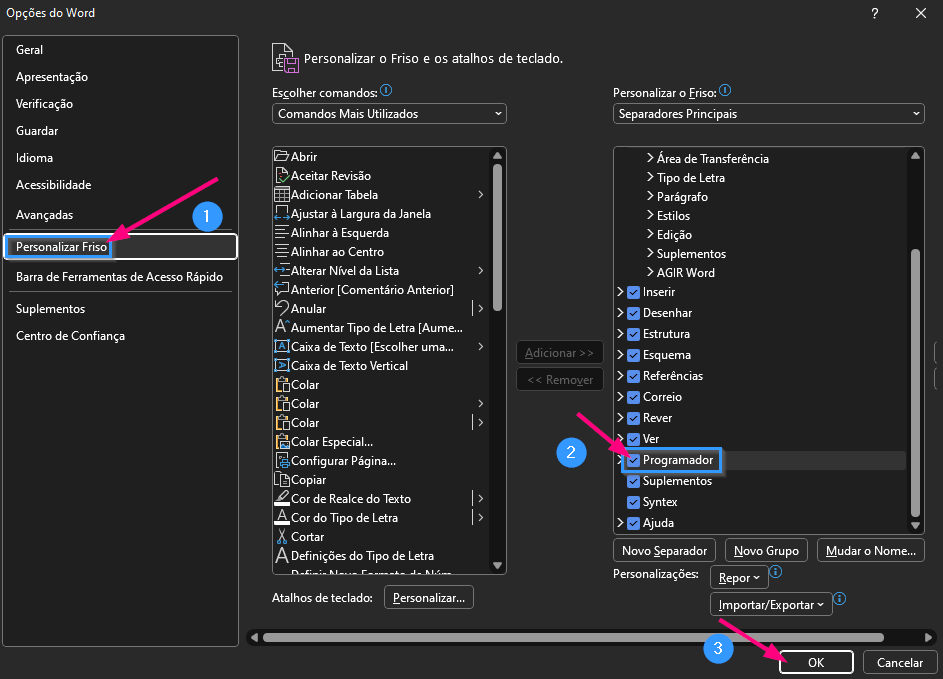Expand the Inserir tab node
Screen dimensions: 943x679
click(620, 292)
